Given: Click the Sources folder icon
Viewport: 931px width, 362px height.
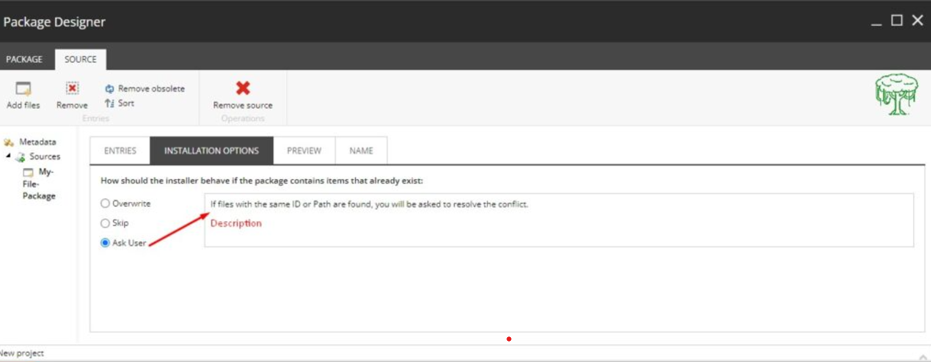Looking at the screenshot, I should [x=20, y=157].
